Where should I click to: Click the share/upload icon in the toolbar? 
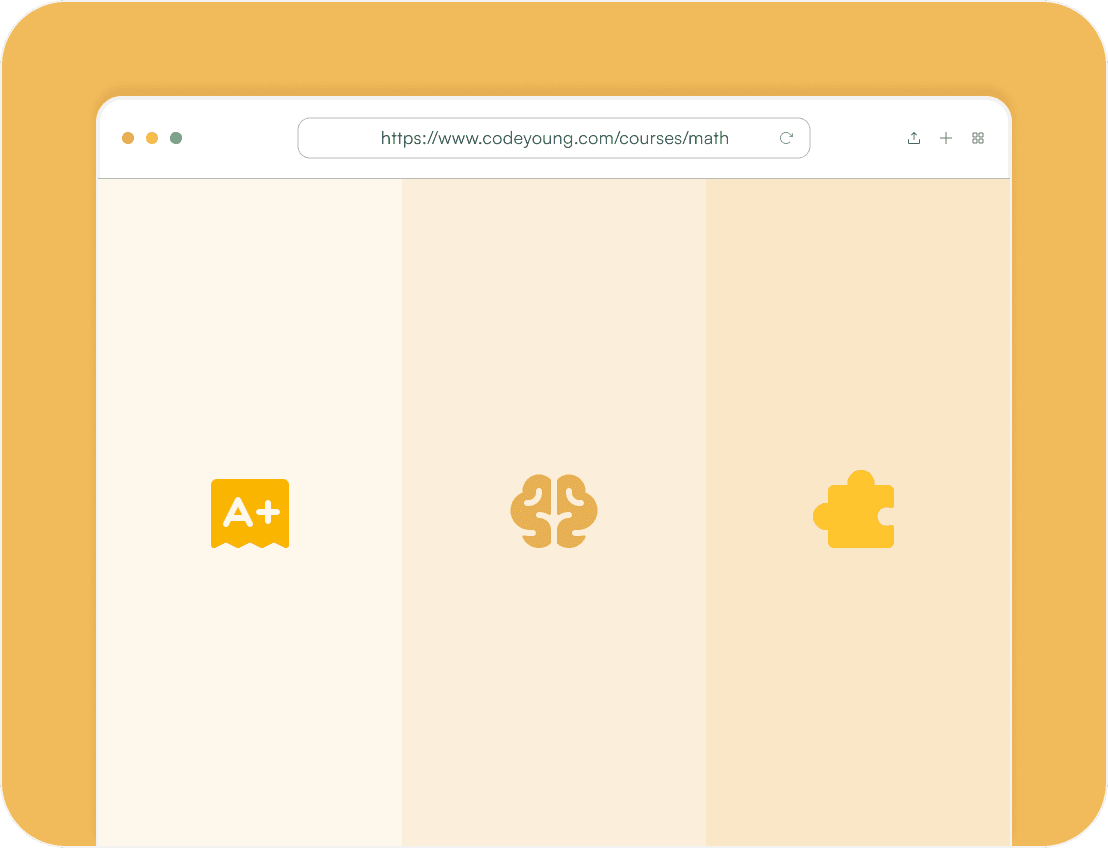pos(914,138)
